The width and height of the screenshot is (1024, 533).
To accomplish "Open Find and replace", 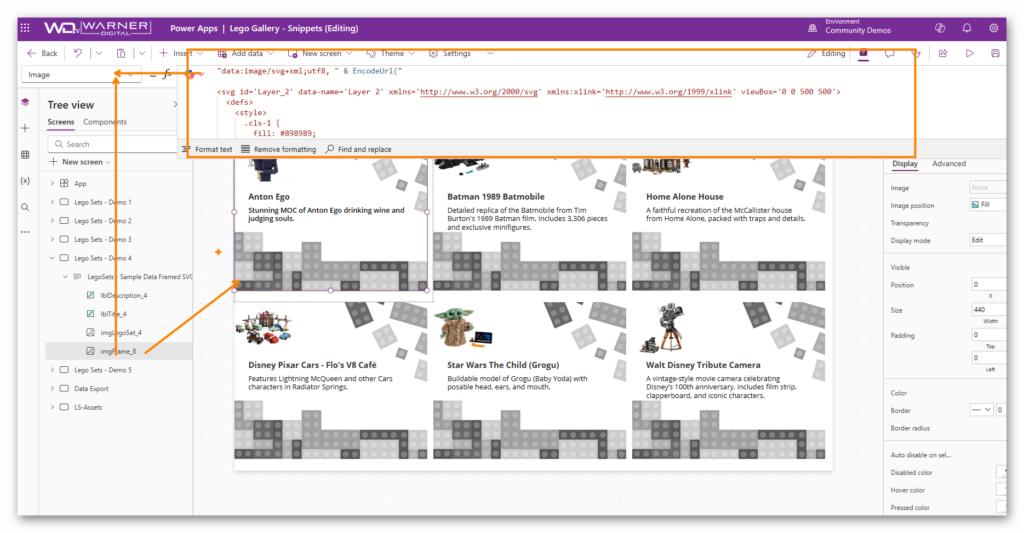I will [359, 150].
